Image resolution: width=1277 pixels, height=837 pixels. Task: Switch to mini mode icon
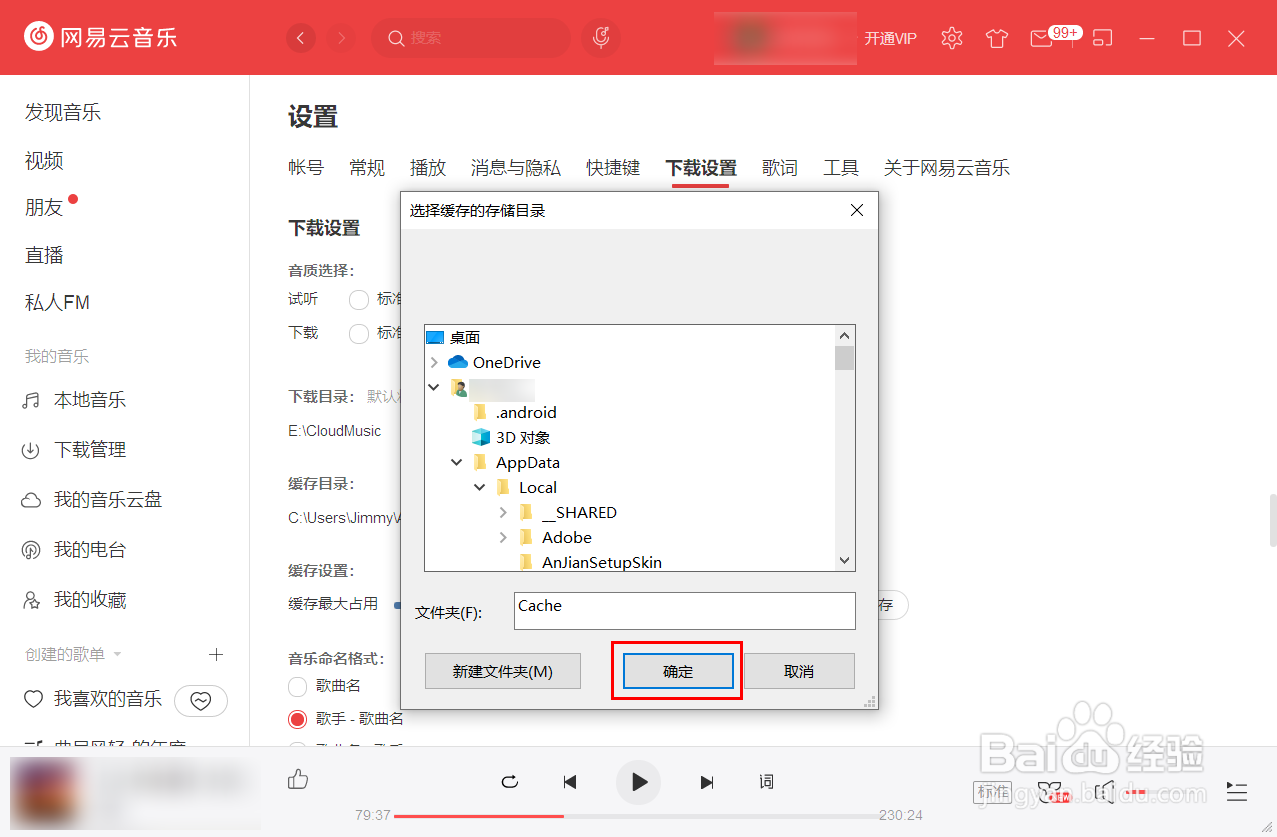click(1102, 38)
